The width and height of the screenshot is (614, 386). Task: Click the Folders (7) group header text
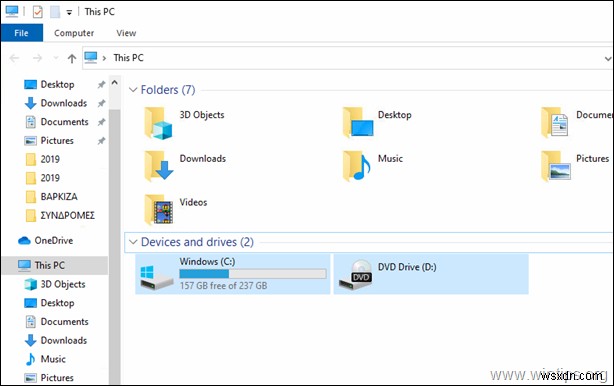[168, 90]
